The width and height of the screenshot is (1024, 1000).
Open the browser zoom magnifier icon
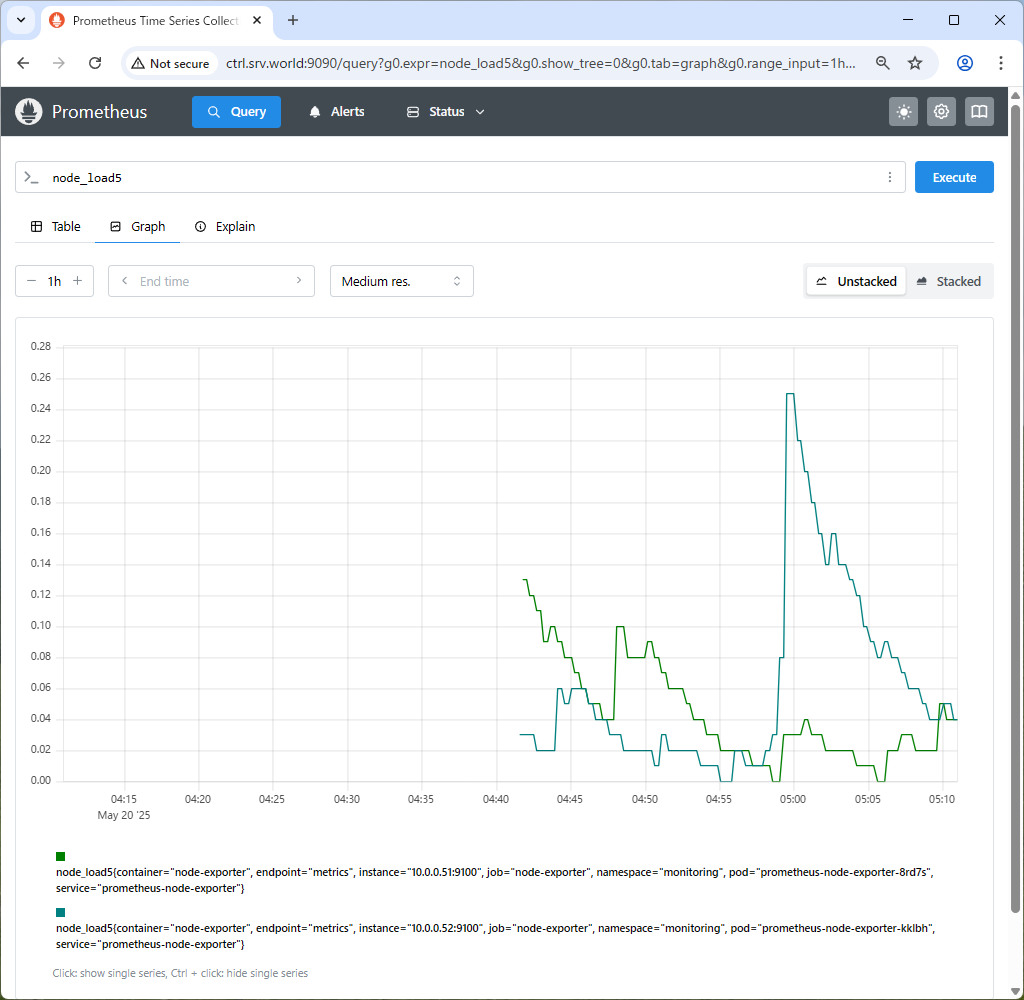[x=882, y=63]
